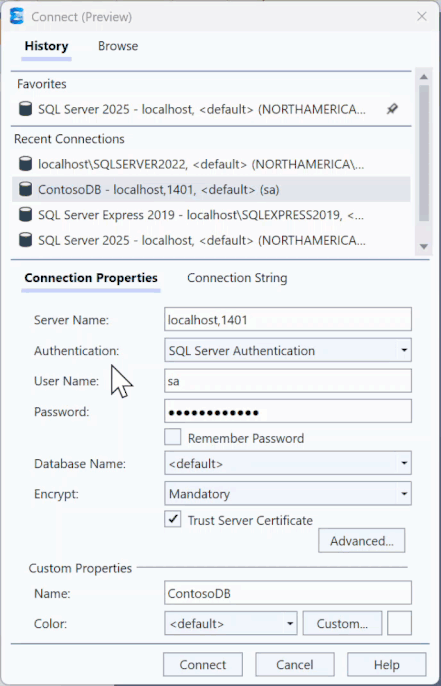
Task: Expand the Database Name dropdown
Action: tap(288, 463)
